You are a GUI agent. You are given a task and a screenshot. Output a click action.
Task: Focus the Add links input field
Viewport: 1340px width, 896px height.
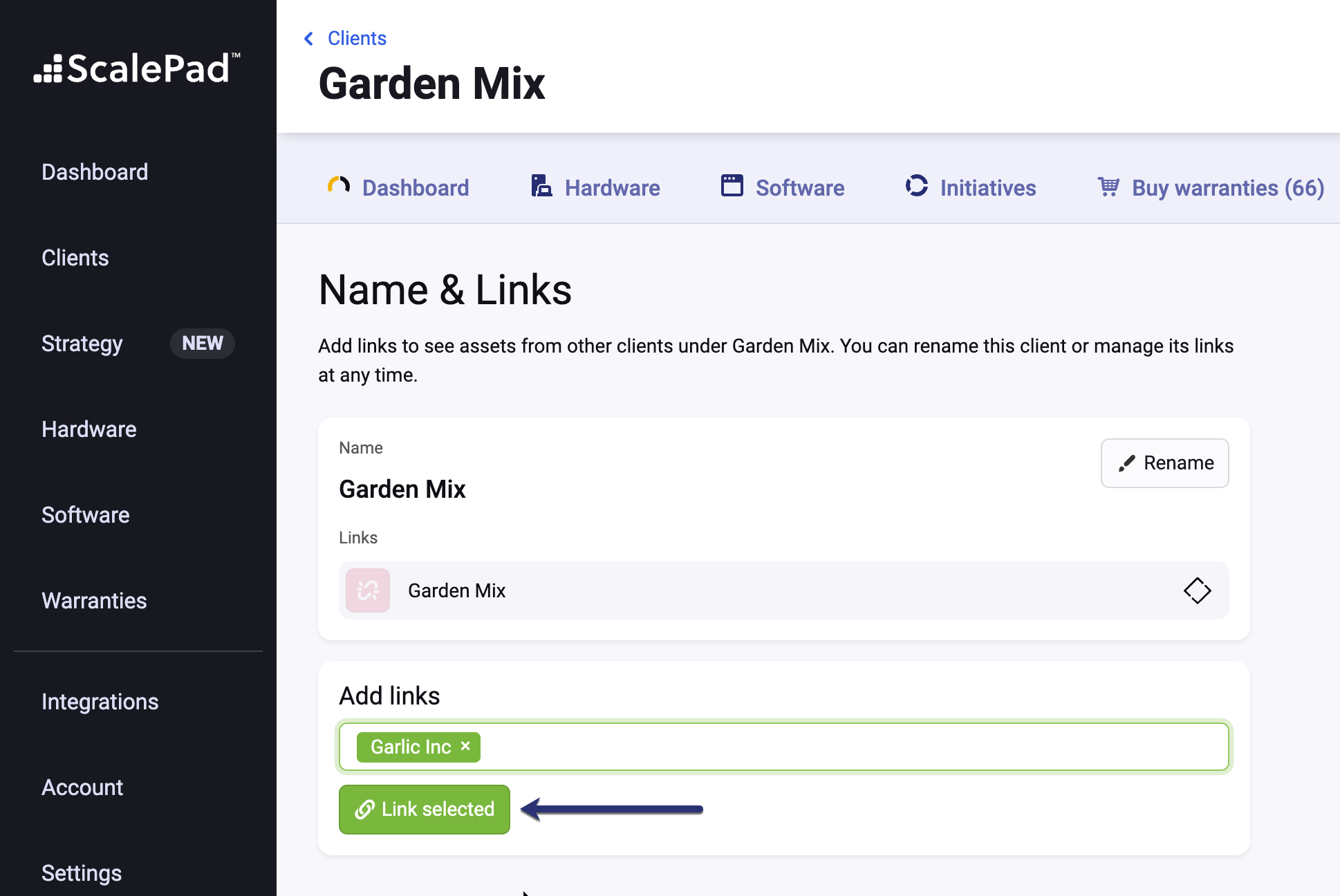click(x=784, y=747)
